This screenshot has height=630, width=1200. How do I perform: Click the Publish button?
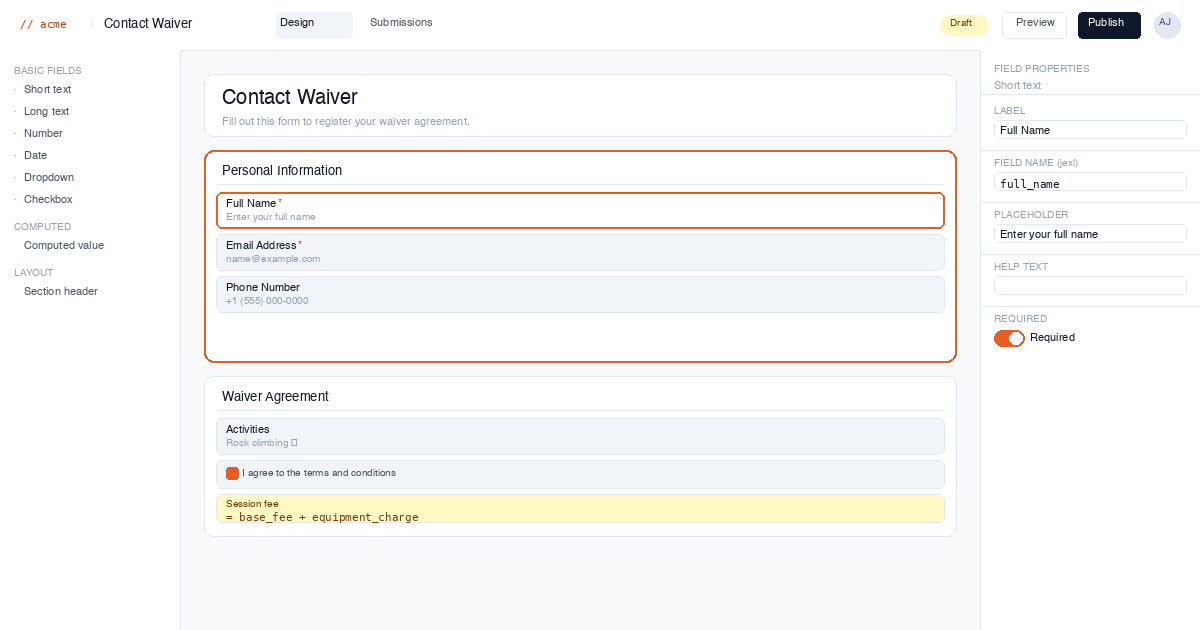pyautogui.click(x=1109, y=25)
